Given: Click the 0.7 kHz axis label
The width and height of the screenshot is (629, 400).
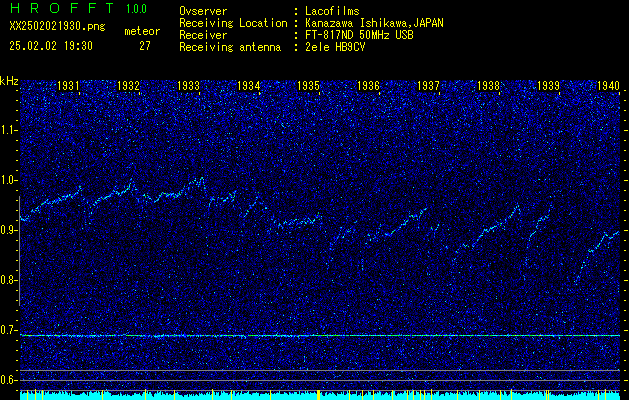Looking at the screenshot, I should [x=8, y=330].
